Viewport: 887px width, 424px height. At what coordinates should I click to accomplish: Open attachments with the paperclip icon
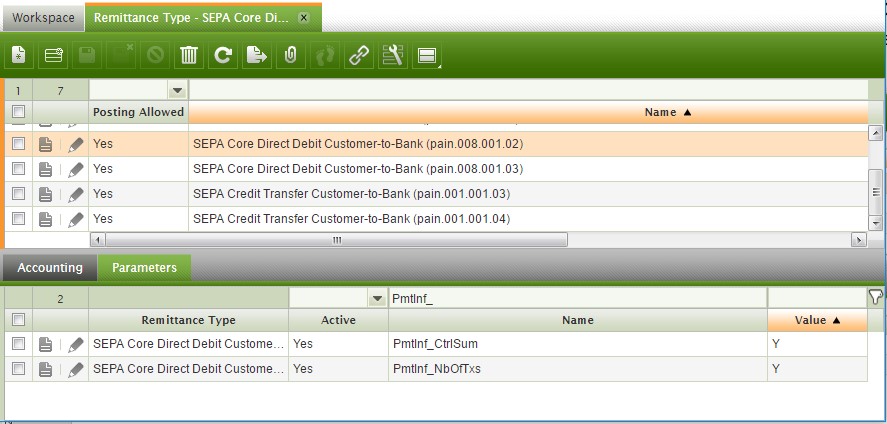click(x=290, y=56)
